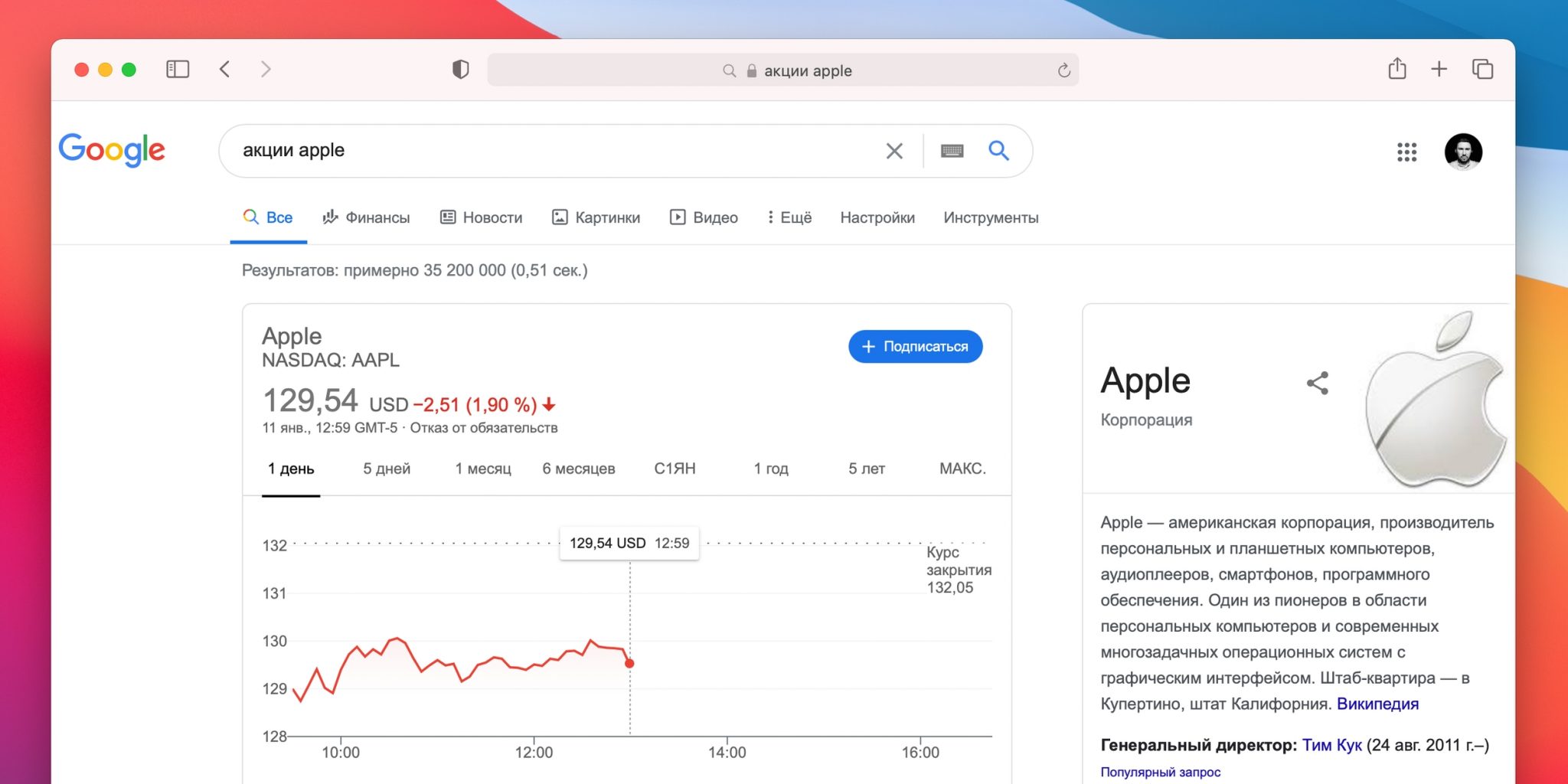Open the on-screen keyboard icon
The width and height of the screenshot is (1568, 784).
tap(952, 151)
